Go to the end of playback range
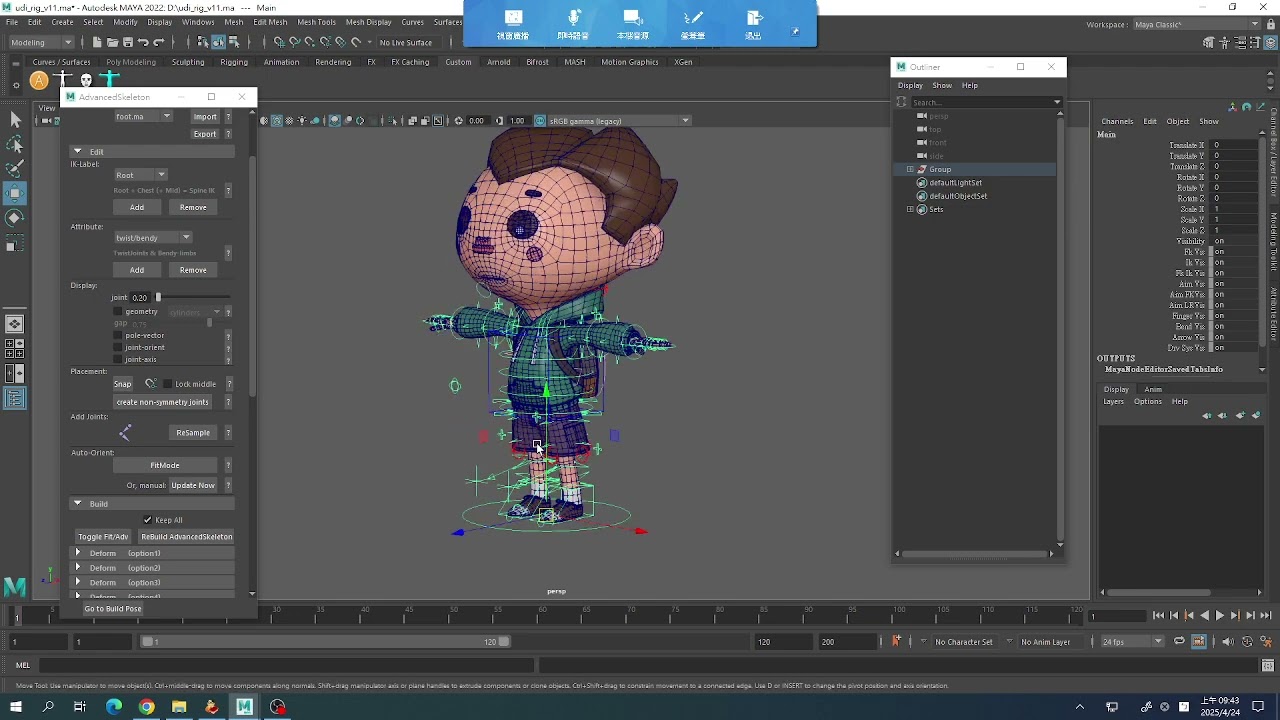The width and height of the screenshot is (1280, 720). 1265,616
